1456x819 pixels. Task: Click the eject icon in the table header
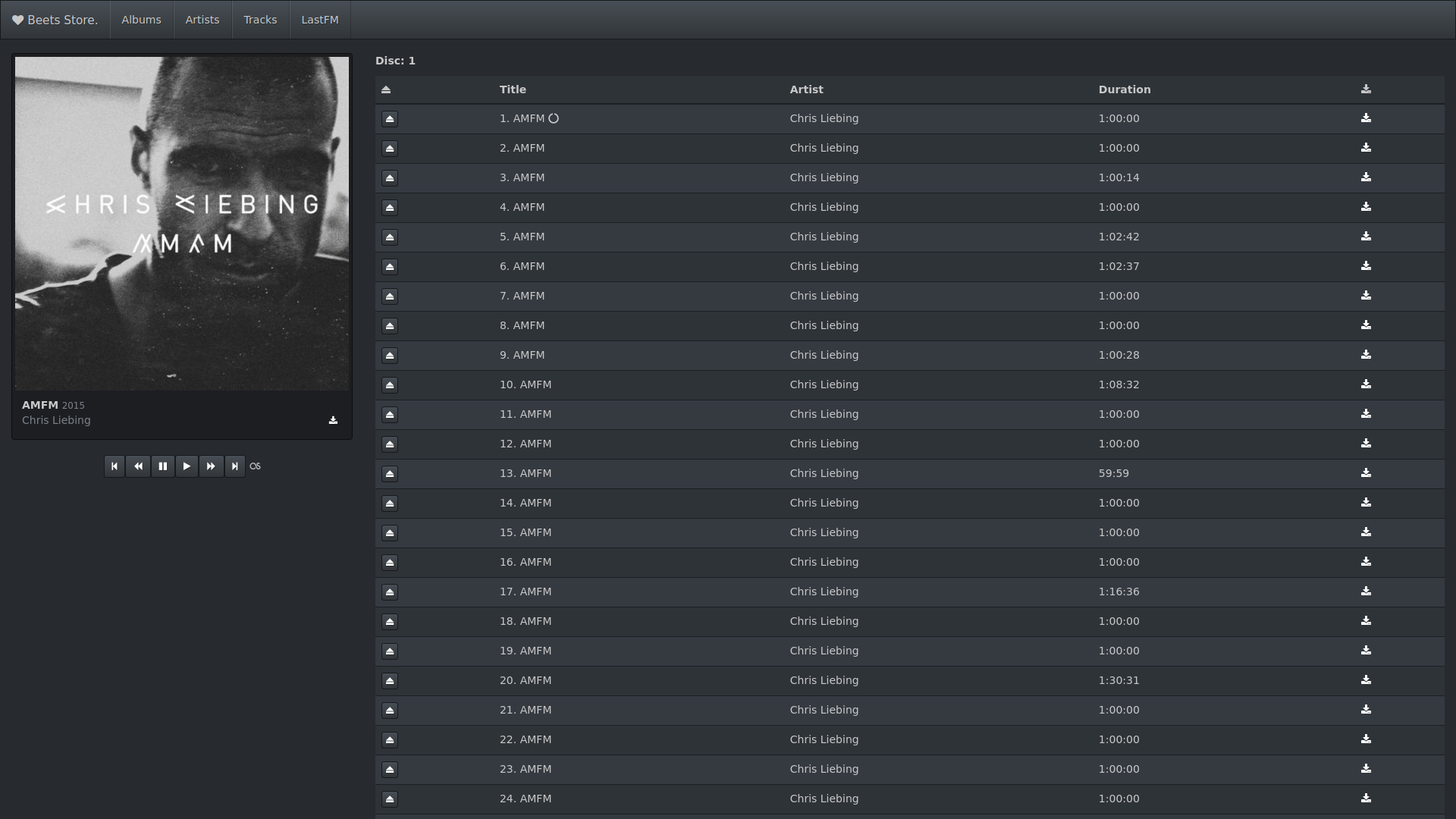(x=386, y=89)
